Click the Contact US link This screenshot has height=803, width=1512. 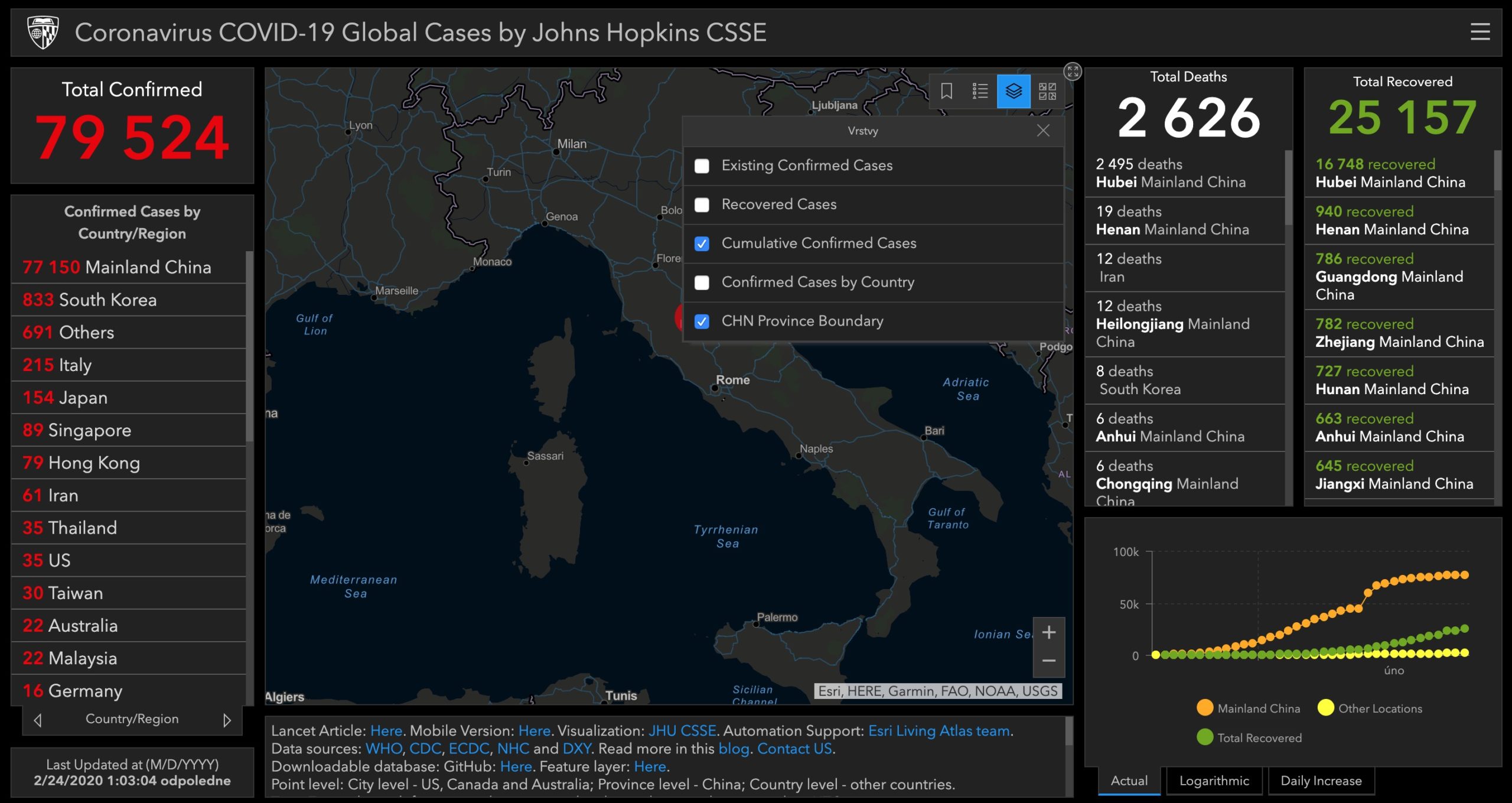point(794,749)
